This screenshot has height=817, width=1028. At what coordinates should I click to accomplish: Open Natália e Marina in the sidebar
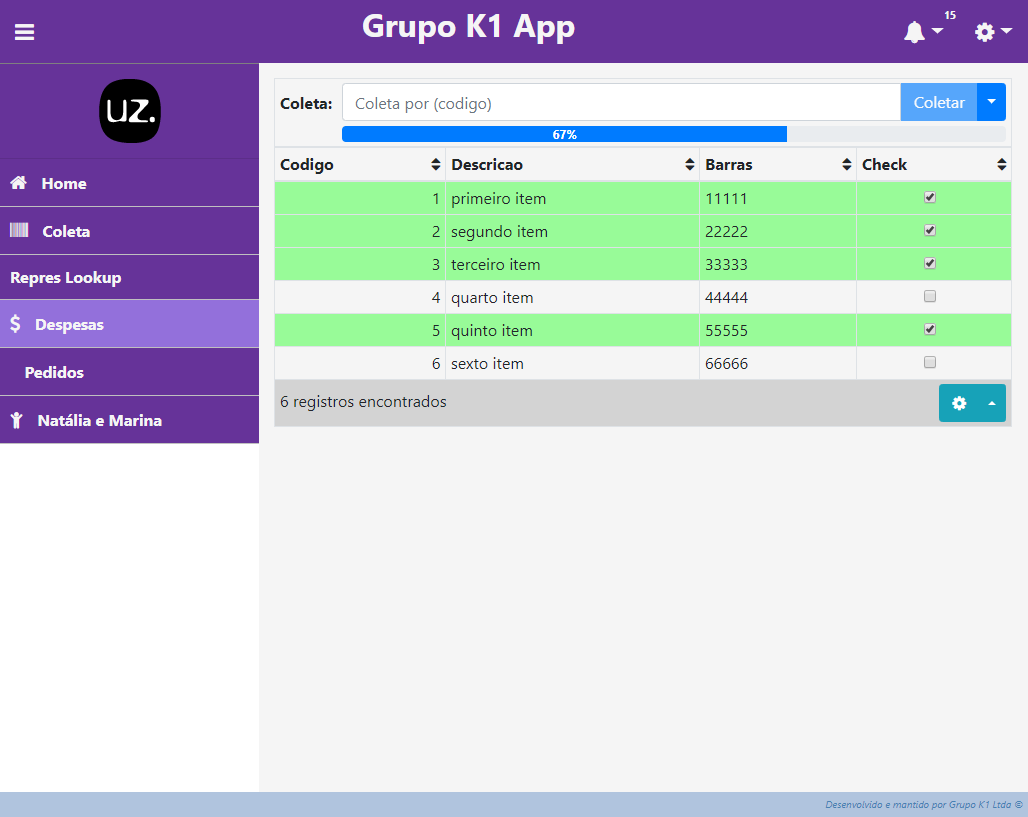click(x=129, y=420)
